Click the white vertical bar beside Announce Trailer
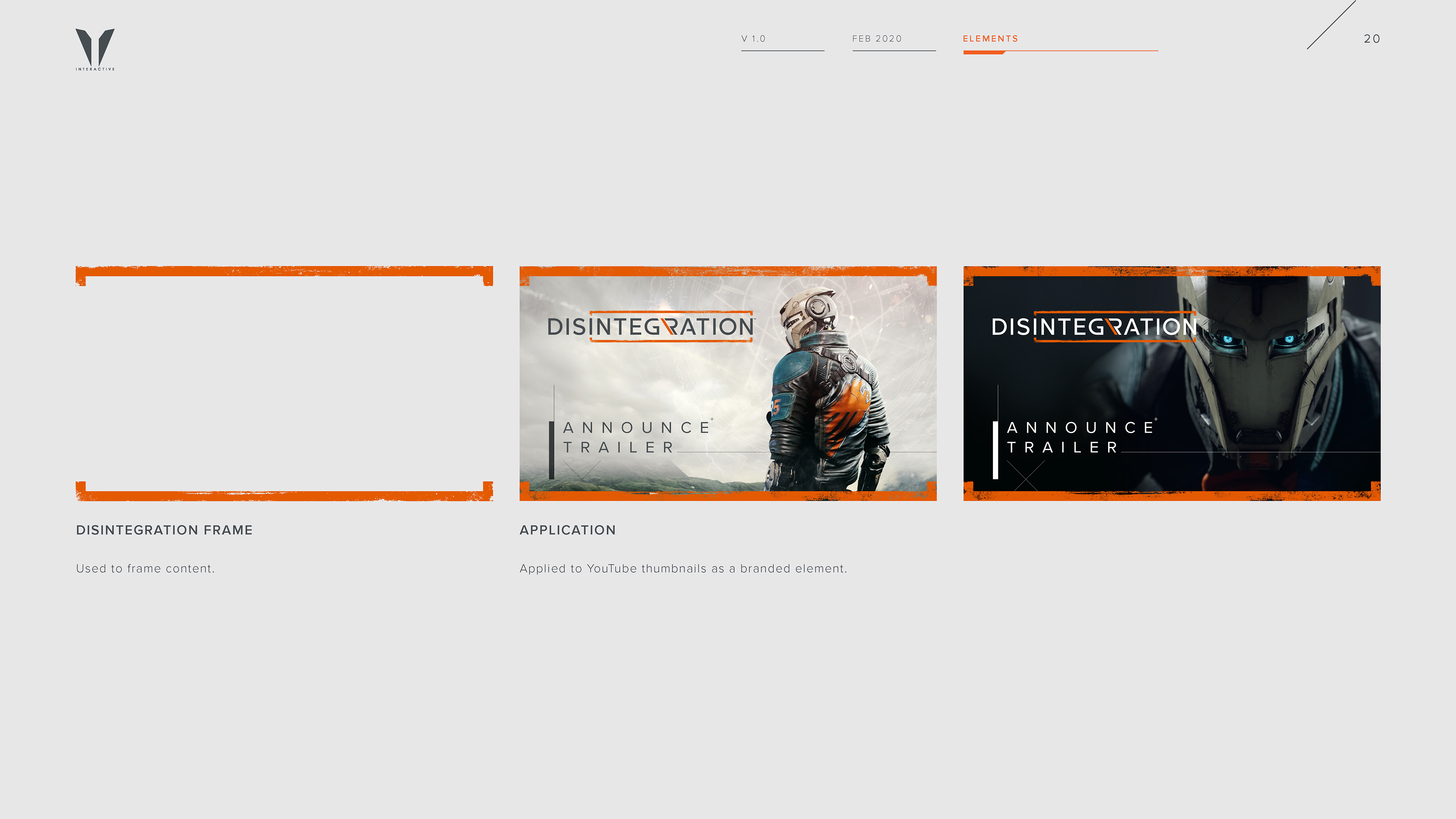 995,450
